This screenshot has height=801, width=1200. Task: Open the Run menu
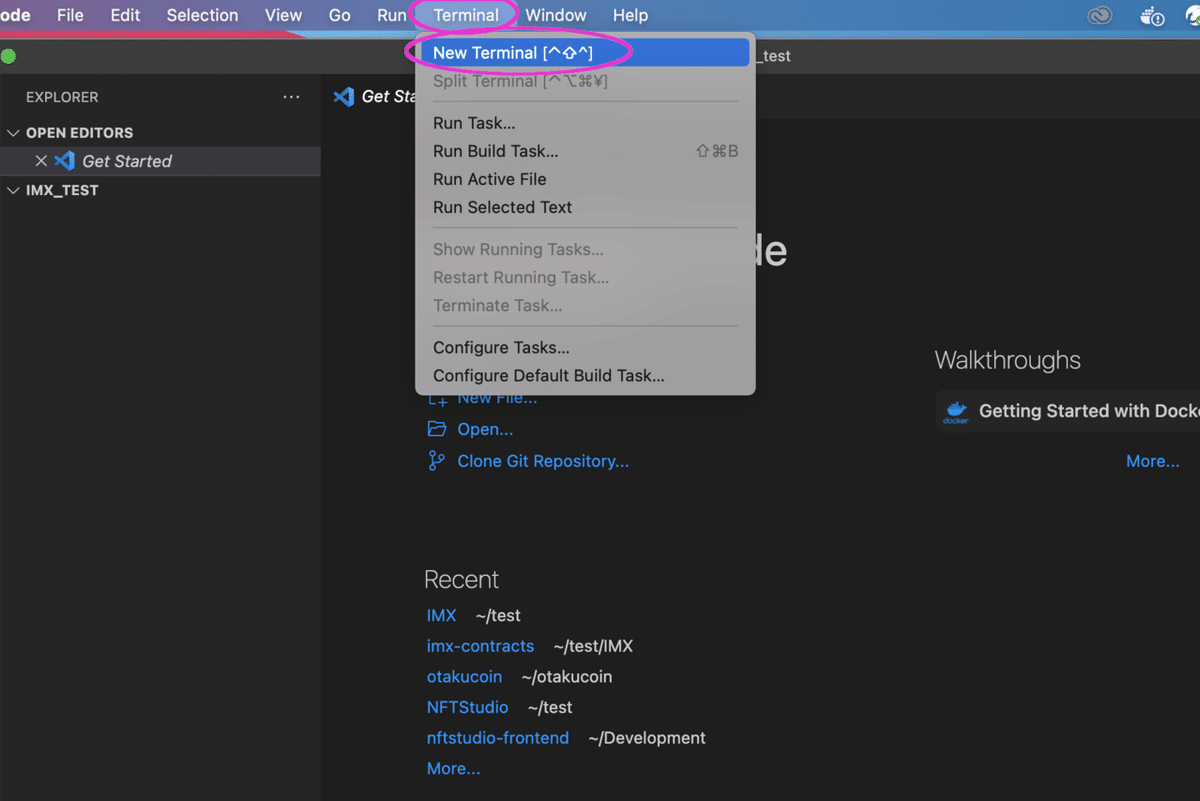tap(391, 15)
